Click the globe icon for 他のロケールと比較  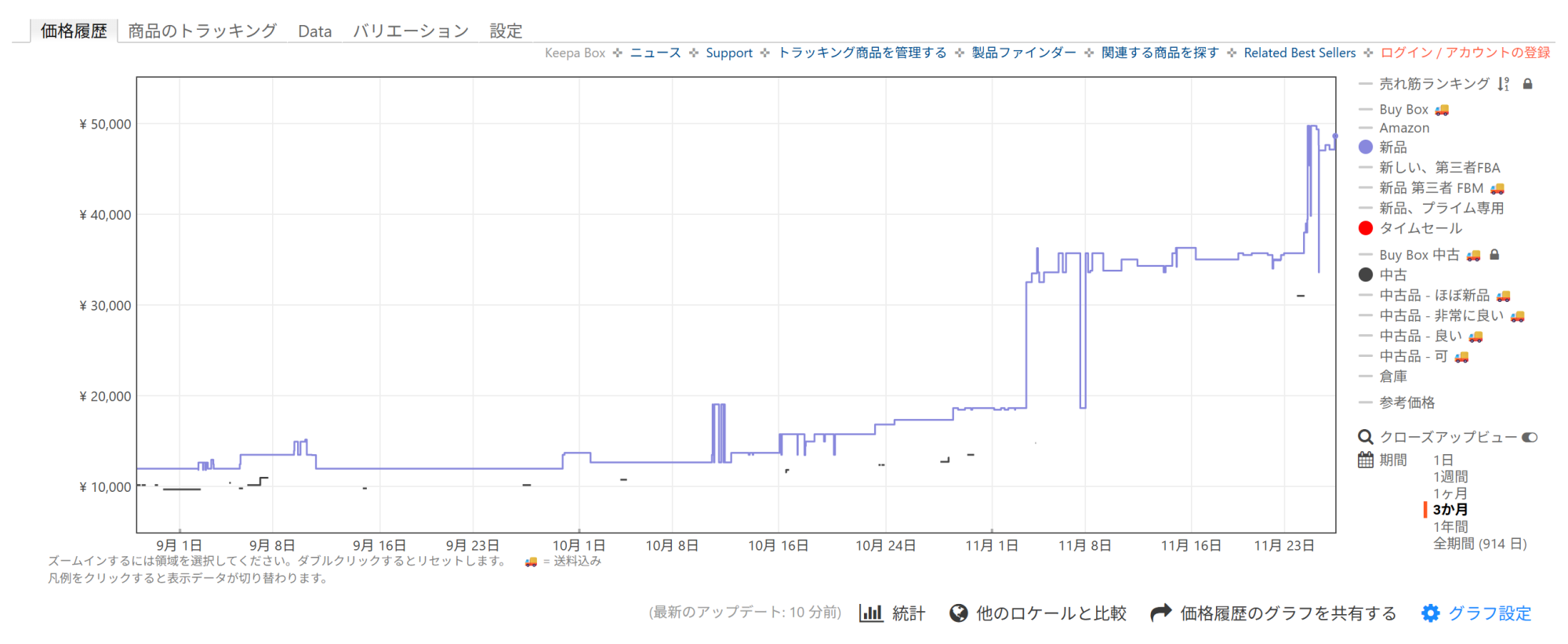click(958, 613)
